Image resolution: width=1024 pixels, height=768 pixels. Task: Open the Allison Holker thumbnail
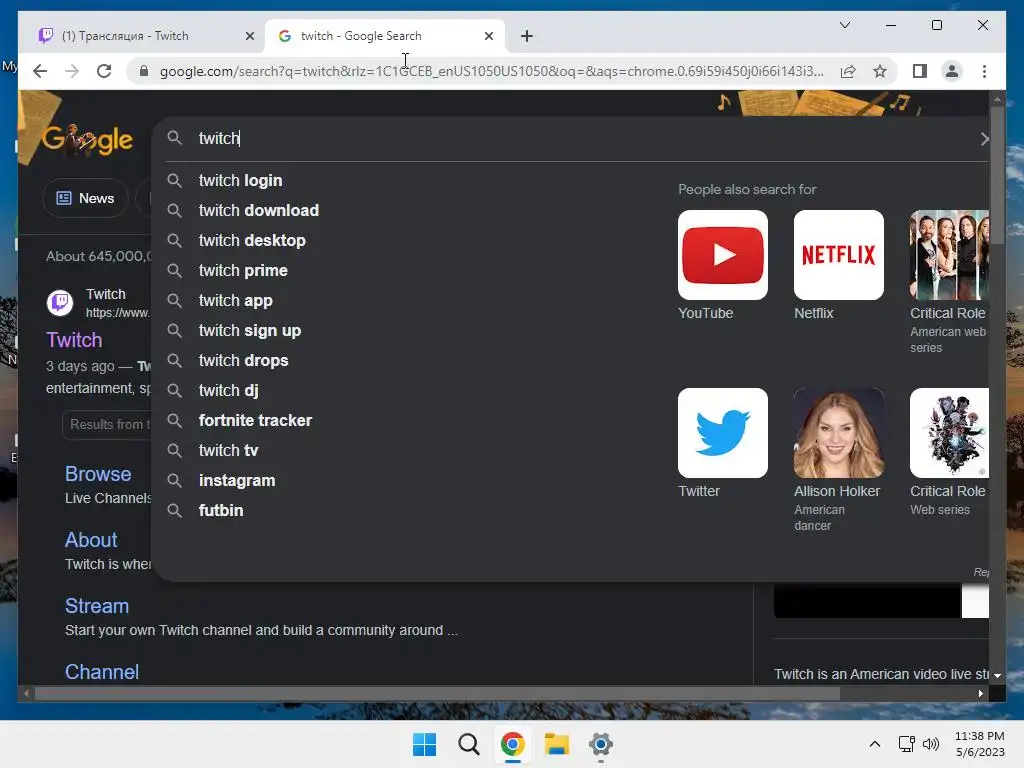tap(839, 433)
